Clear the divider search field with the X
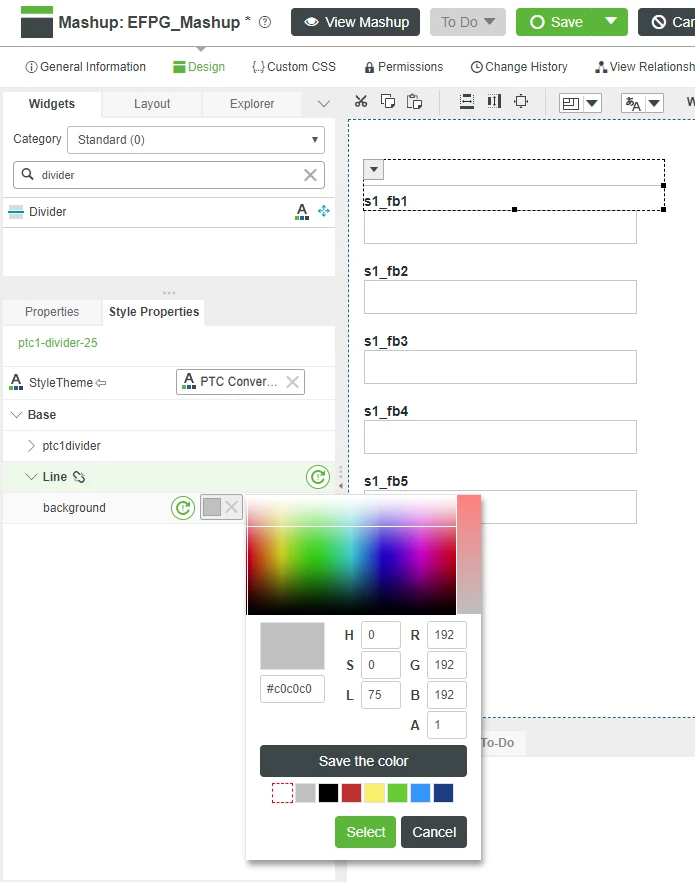Viewport: 695px width, 885px height. click(x=309, y=173)
